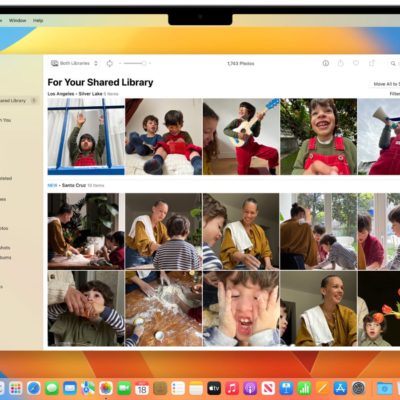Open Podcasts from the Dock
The height and width of the screenshot is (400, 400).
coord(250,388)
